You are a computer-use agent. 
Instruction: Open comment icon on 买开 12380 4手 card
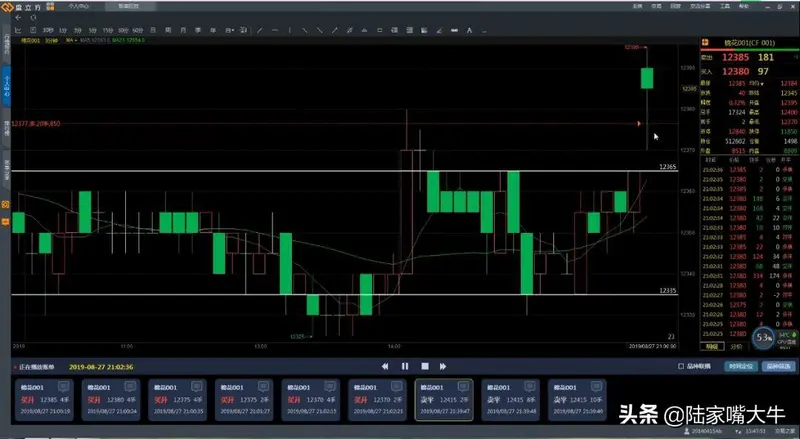(130, 386)
